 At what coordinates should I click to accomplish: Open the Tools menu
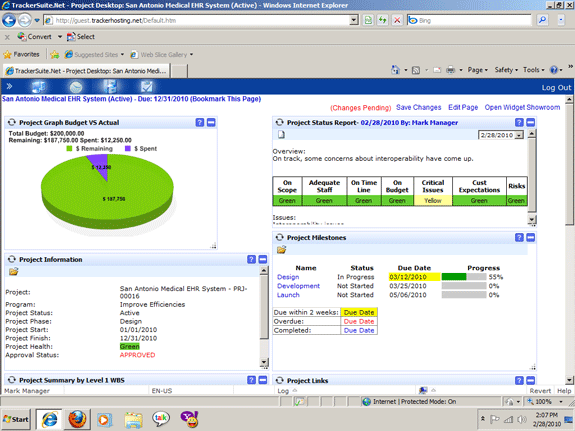pos(533,70)
